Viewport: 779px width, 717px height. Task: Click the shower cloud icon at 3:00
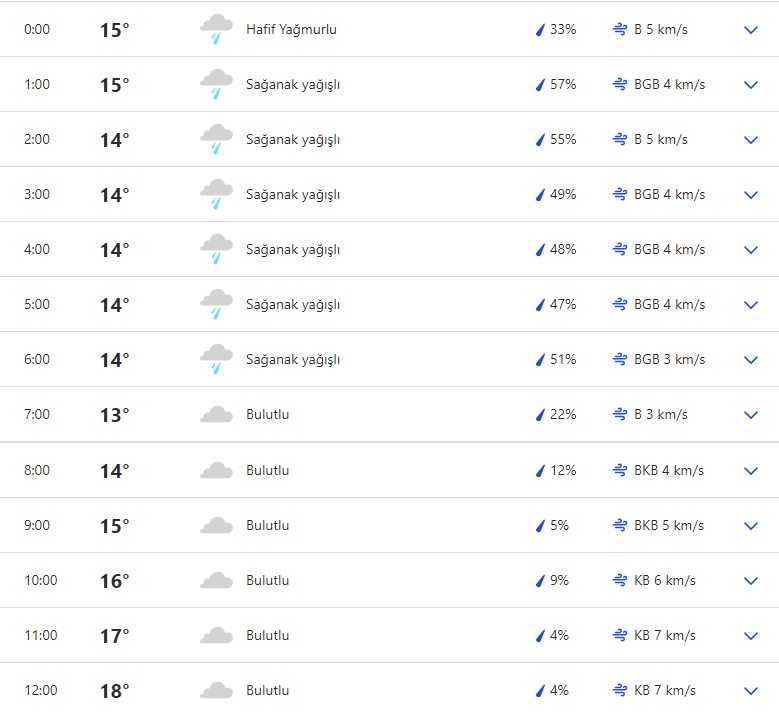216,195
